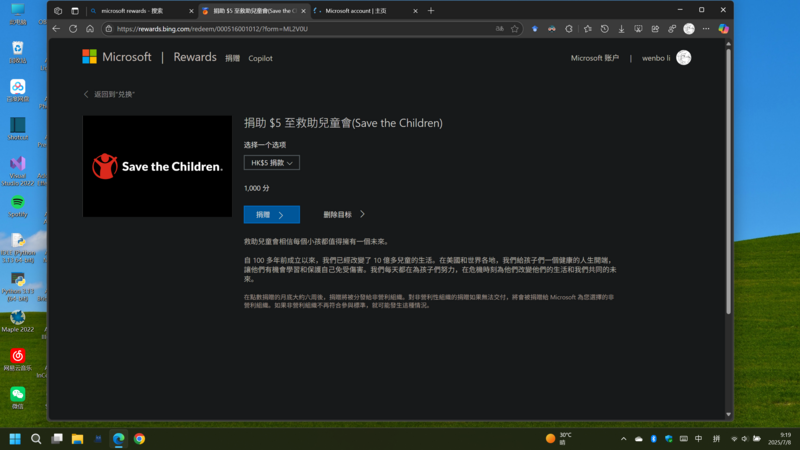Viewport: 800px width, 450px height.
Task: Expand the system tray hidden icons chevron
Action: pos(622,438)
